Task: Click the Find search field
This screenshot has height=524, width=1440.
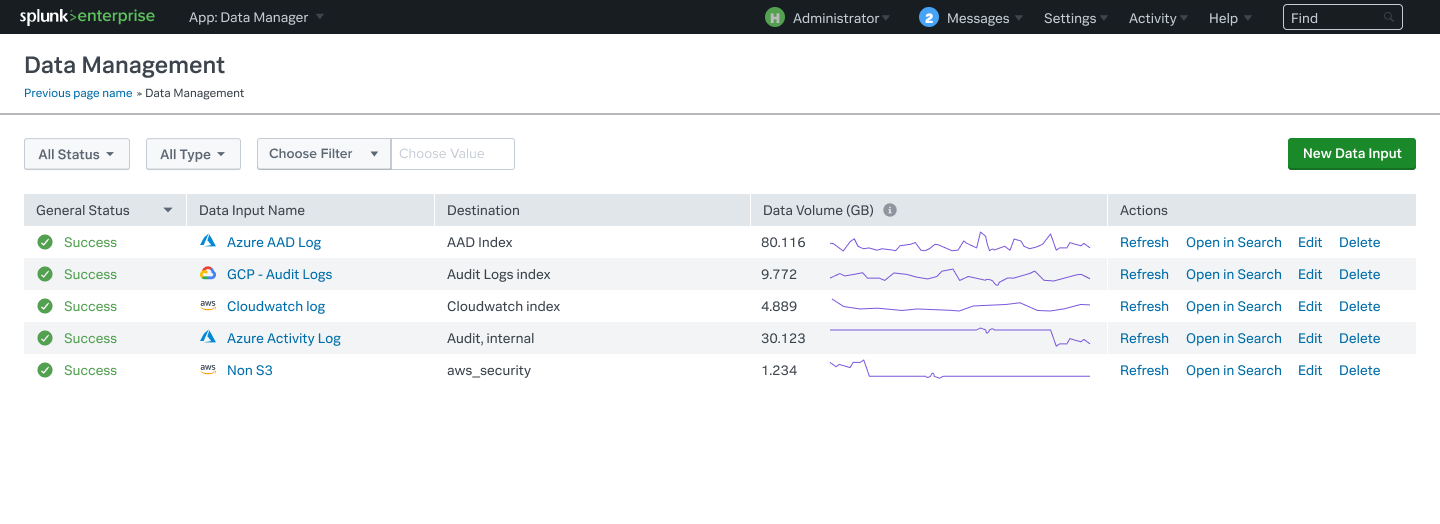Action: coord(1343,18)
